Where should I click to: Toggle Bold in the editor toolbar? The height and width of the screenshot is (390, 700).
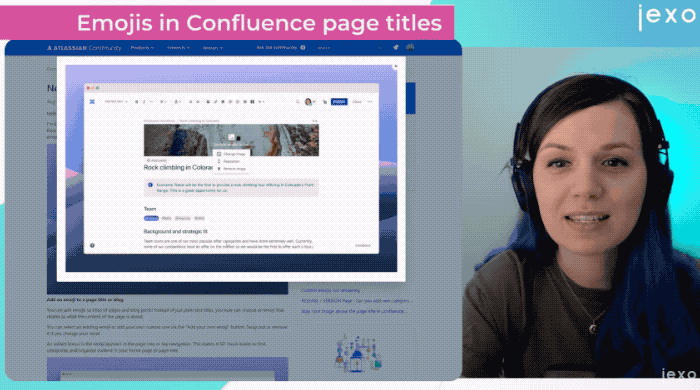pyautogui.click(x=137, y=102)
